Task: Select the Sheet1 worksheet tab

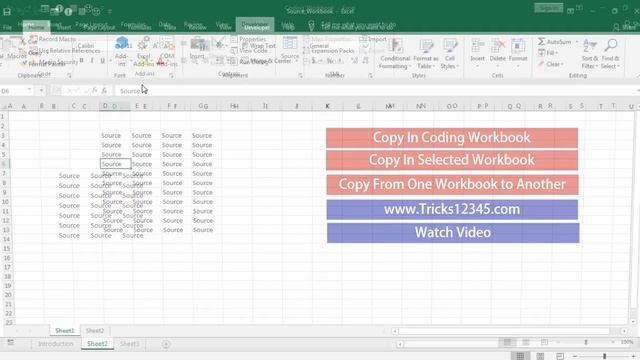Action: [x=65, y=331]
